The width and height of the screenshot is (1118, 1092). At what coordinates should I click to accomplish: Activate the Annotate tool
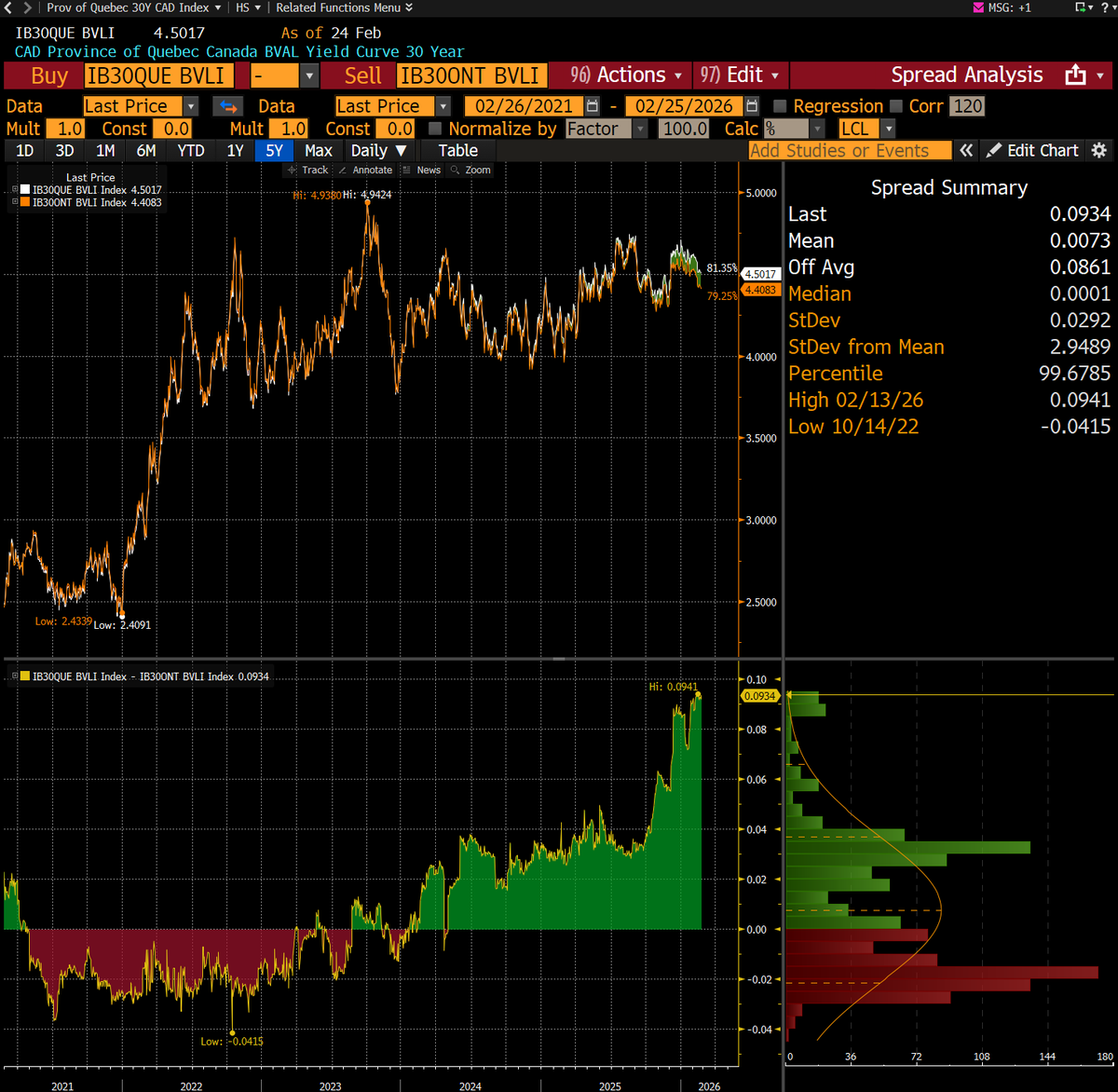[x=365, y=170]
